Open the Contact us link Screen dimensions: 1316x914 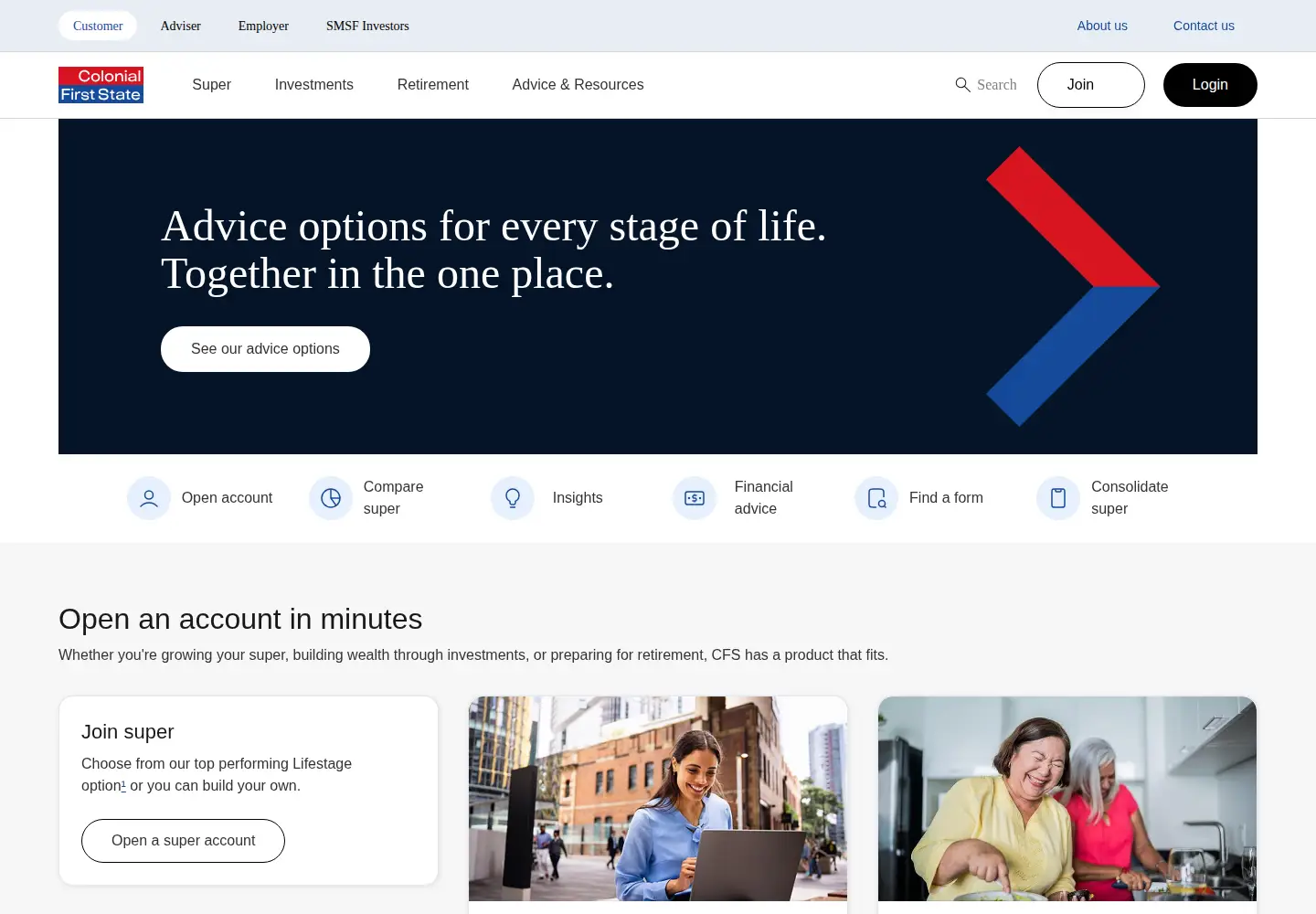pos(1204,26)
